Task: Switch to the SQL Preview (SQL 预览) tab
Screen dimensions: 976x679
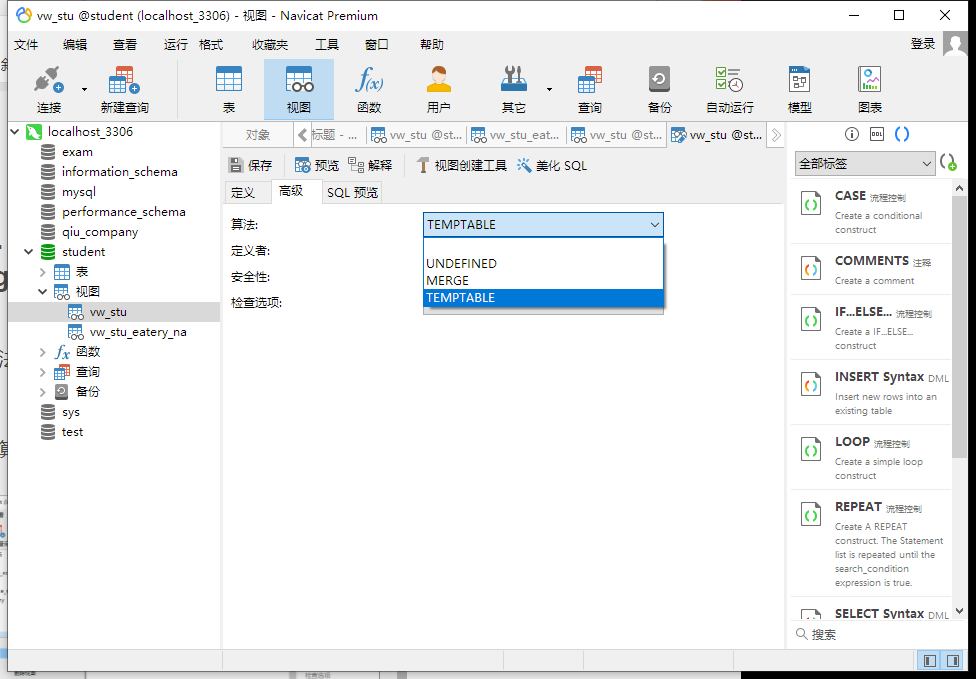Action: (x=352, y=192)
